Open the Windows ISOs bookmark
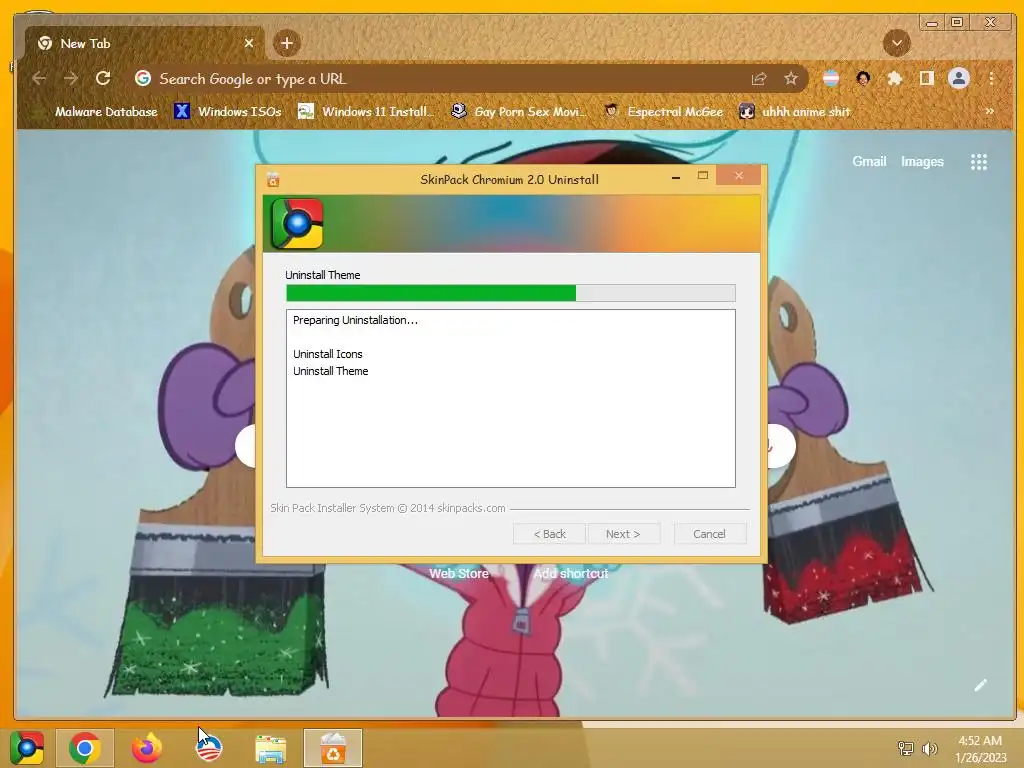1024x768 pixels. coord(228,112)
